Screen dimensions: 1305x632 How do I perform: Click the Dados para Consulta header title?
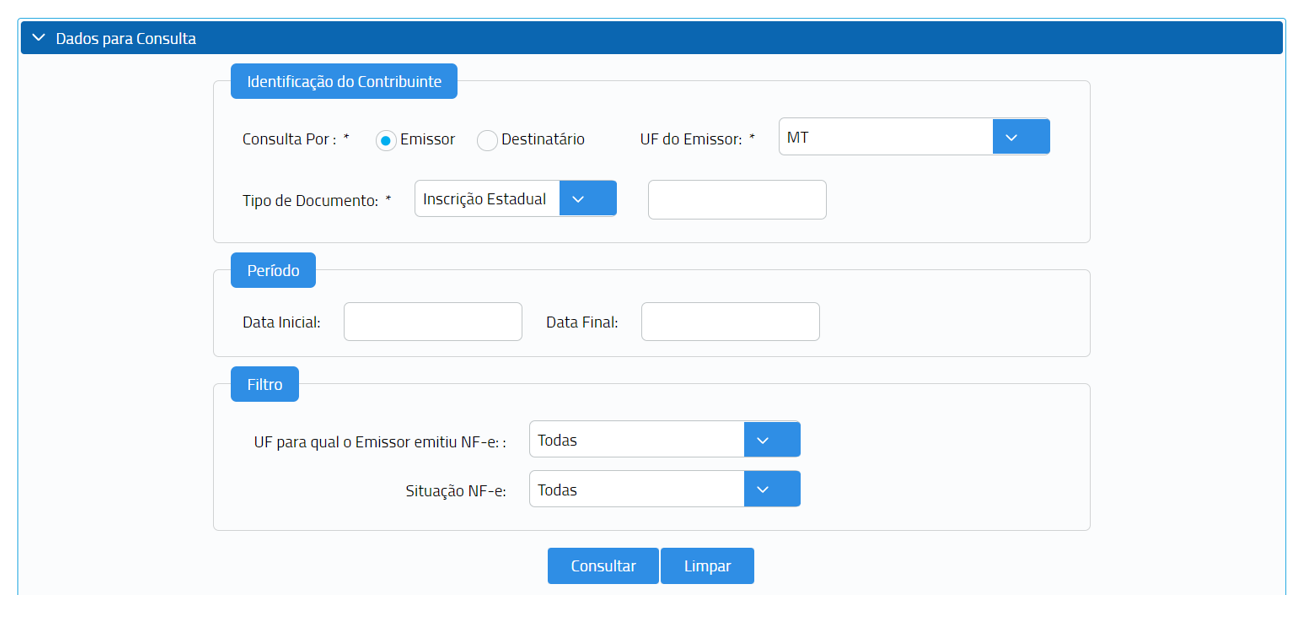click(126, 38)
